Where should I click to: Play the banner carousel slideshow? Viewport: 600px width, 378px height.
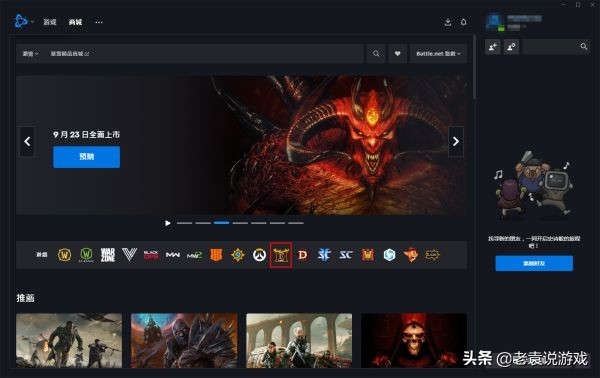coord(168,223)
